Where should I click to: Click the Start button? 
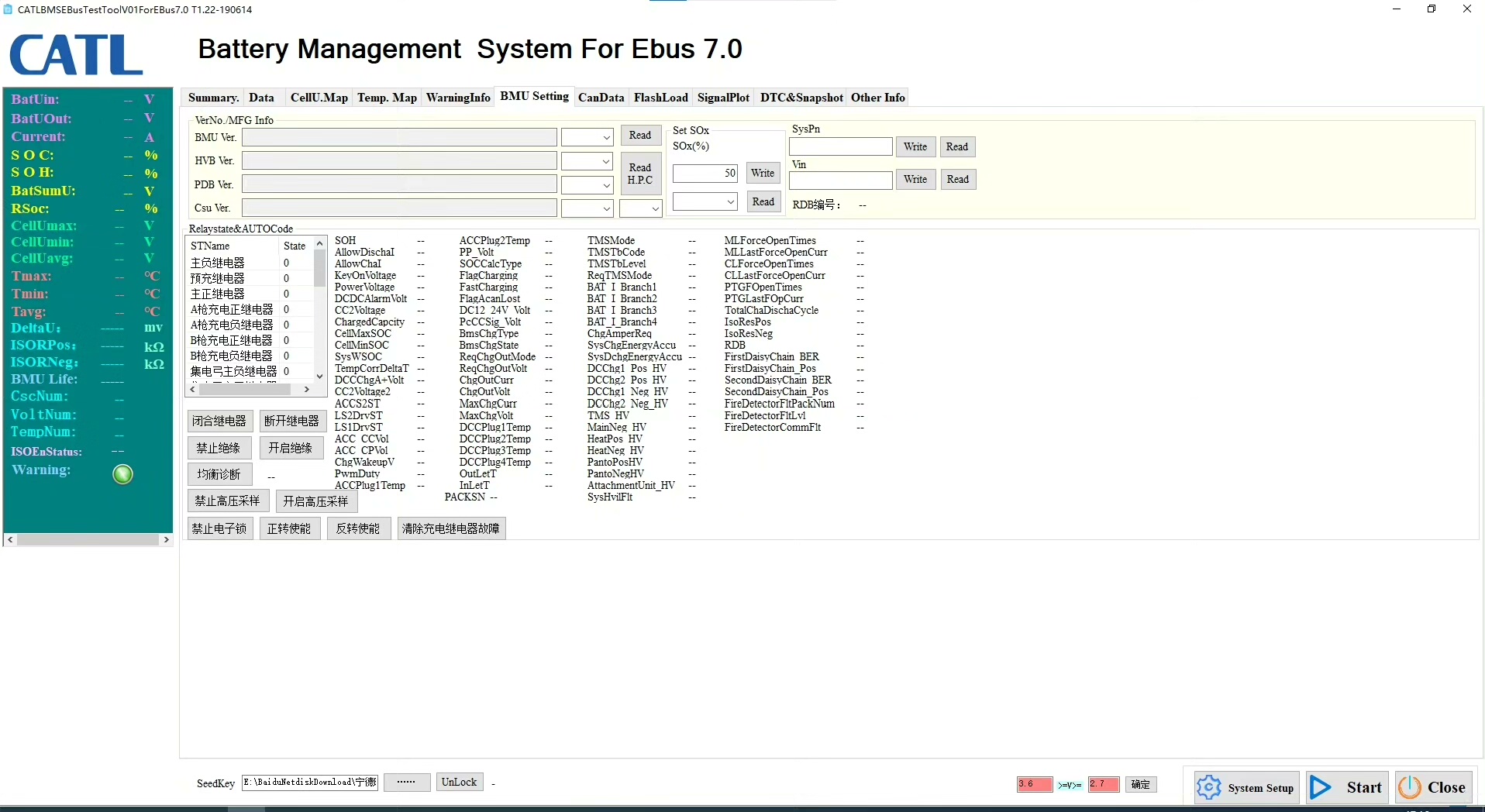(1347, 788)
